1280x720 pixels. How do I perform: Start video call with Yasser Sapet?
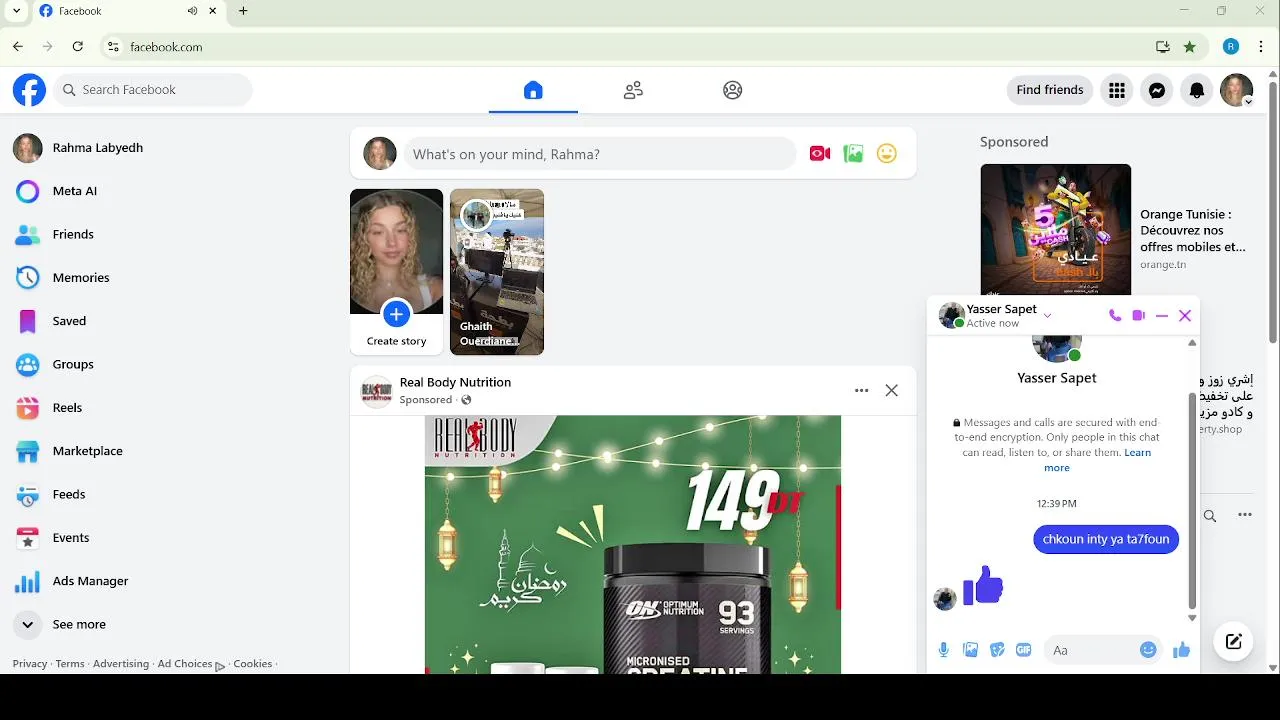click(x=1138, y=316)
